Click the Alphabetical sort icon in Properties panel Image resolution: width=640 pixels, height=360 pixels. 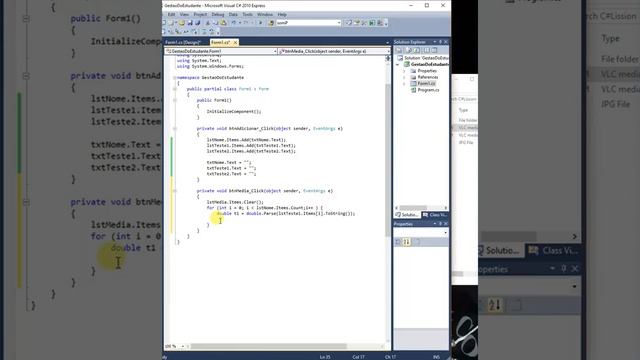[x=407, y=242]
